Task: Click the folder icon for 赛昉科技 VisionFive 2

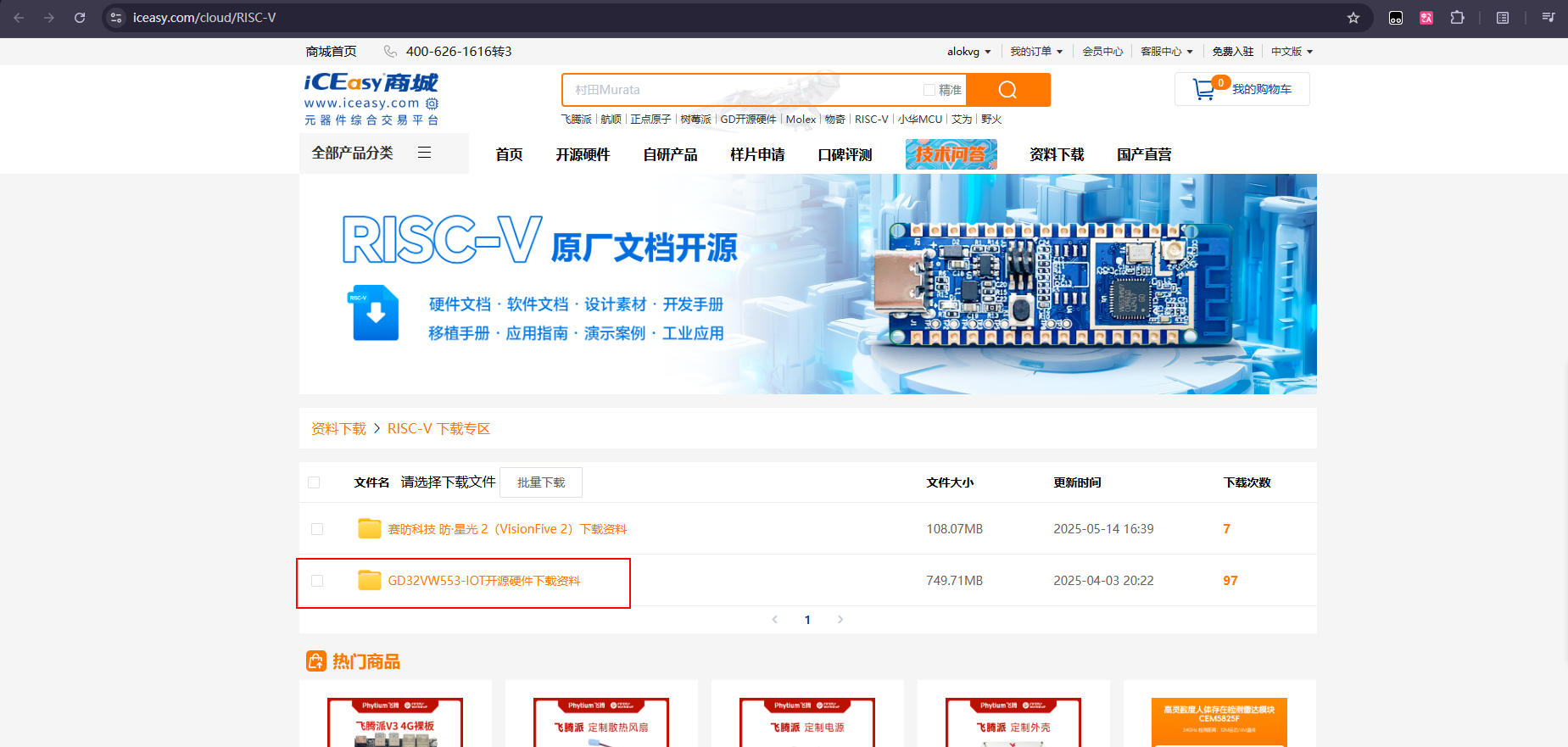Action: click(x=369, y=528)
